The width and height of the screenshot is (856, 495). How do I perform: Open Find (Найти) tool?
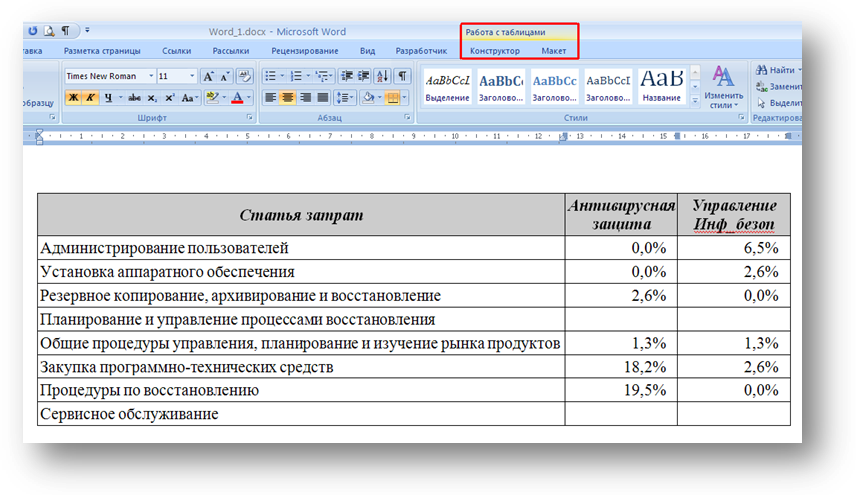pyautogui.click(x=778, y=70)
